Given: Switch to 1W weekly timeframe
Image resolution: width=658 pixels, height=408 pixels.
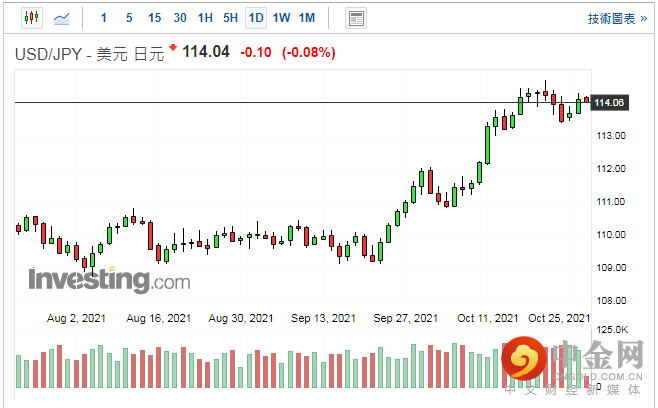Looking at the screenshot, I should [281, 18].
